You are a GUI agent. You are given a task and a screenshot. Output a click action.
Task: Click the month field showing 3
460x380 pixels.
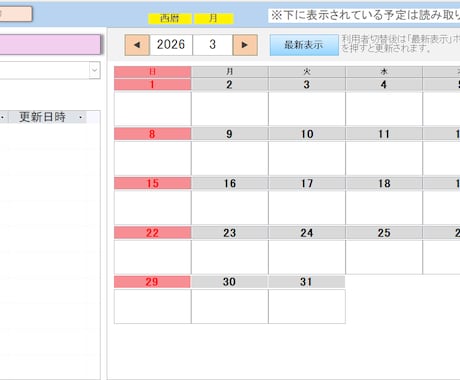click(x=213, y=45)
